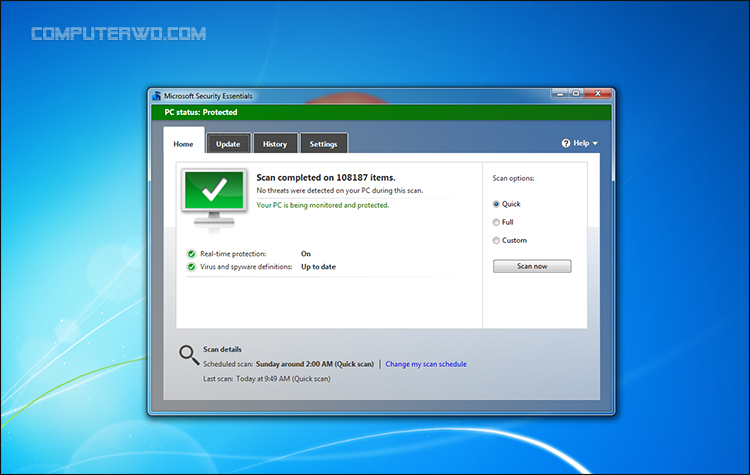
Task: Click the 'Scan details' heading
Action: coord(222,349)
